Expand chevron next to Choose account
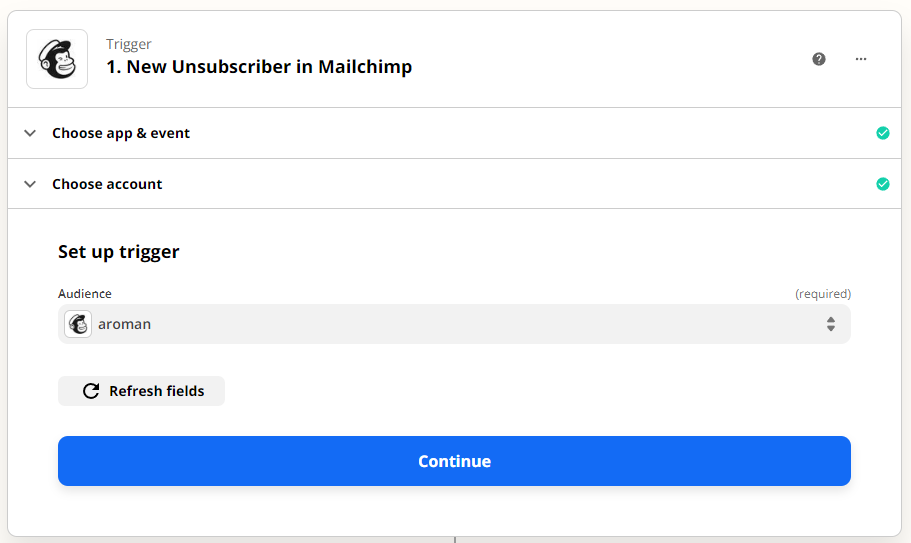Image resolution: width=911 pixels, height=543 pixels. point(30,184)
